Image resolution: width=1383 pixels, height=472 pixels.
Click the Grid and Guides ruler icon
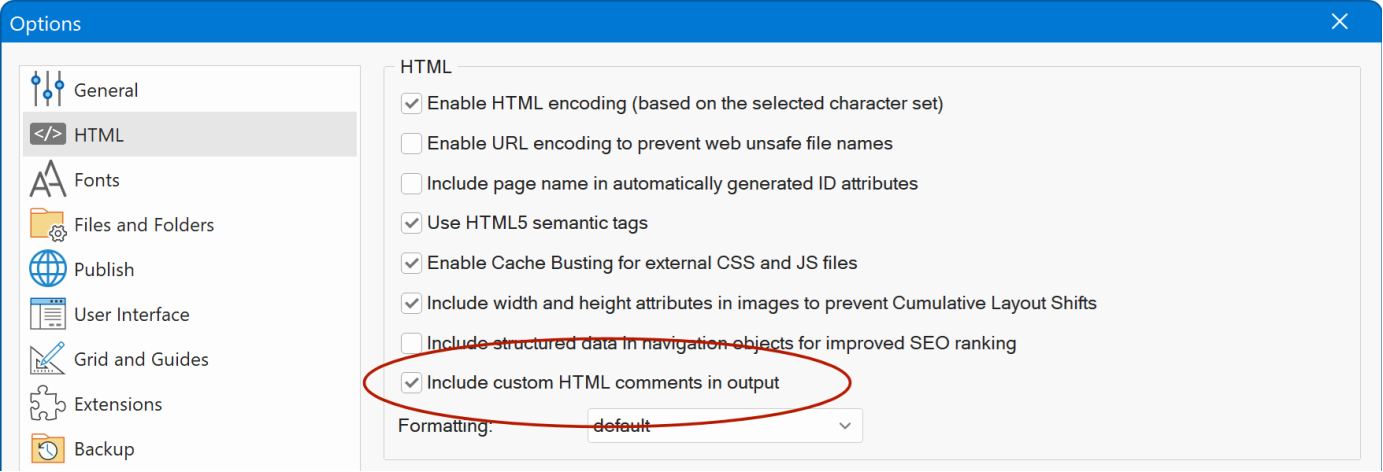tap(47, 359)
